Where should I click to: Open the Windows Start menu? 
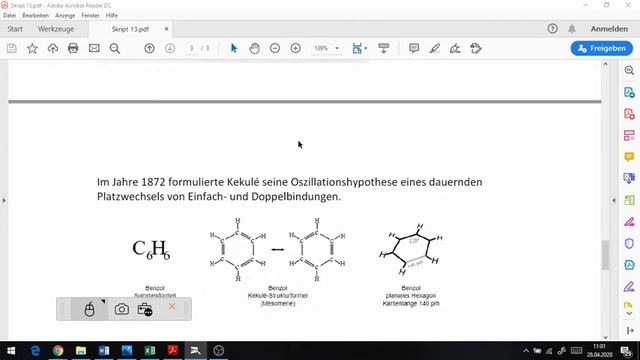11,351
